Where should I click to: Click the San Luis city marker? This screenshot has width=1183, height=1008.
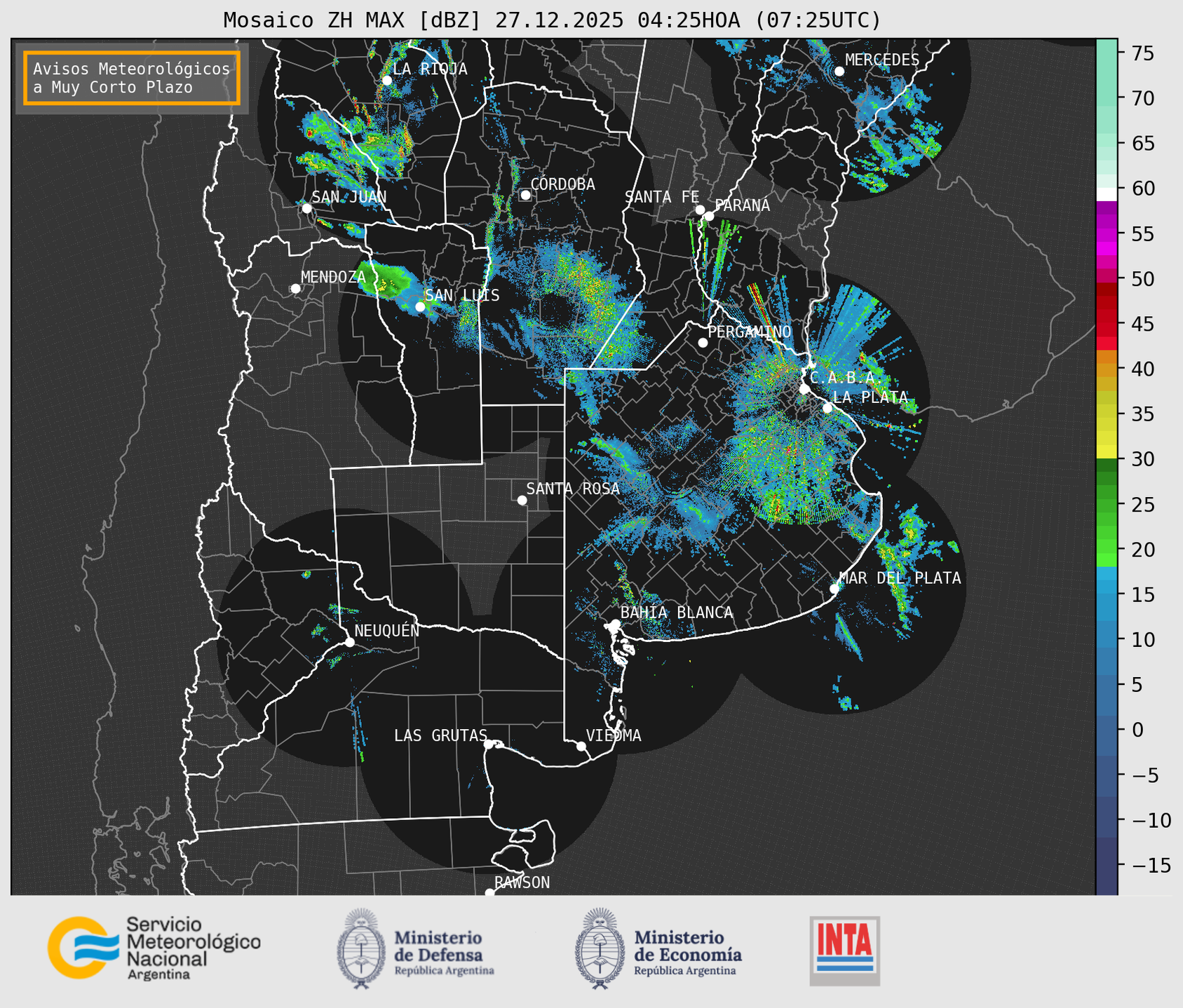tap(420, 306)
